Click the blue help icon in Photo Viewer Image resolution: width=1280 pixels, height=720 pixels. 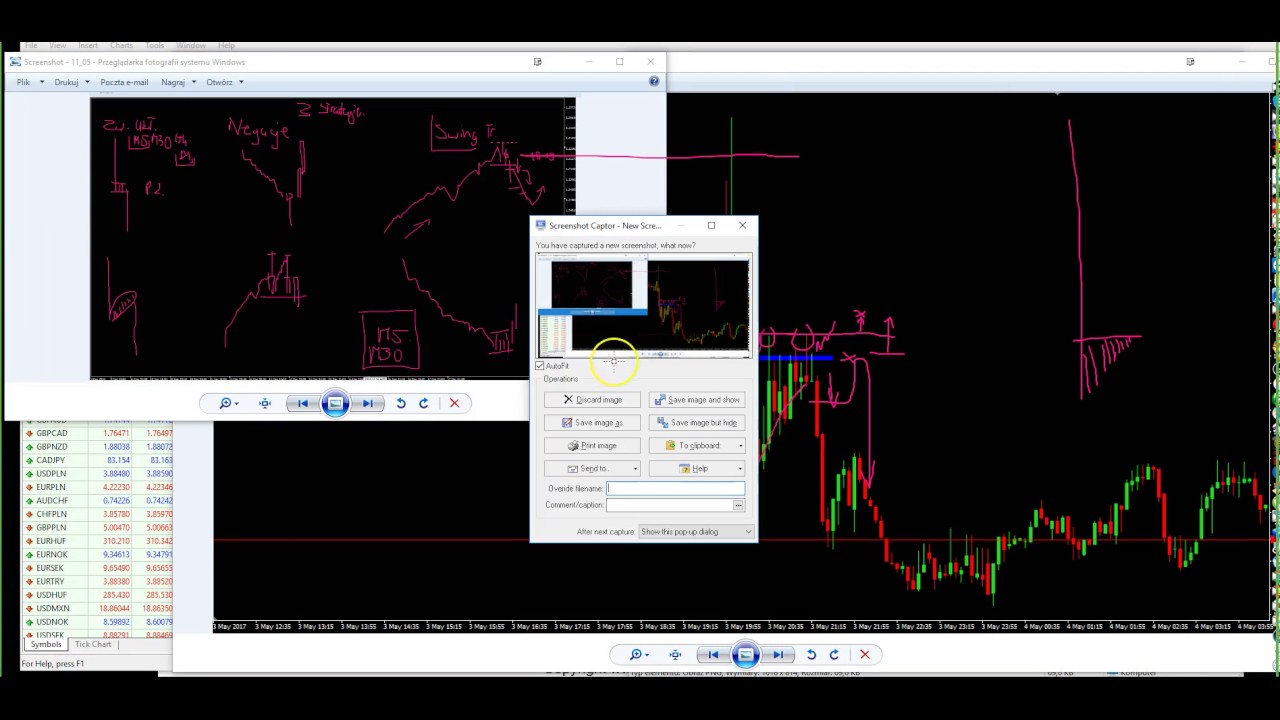[654, 82]
